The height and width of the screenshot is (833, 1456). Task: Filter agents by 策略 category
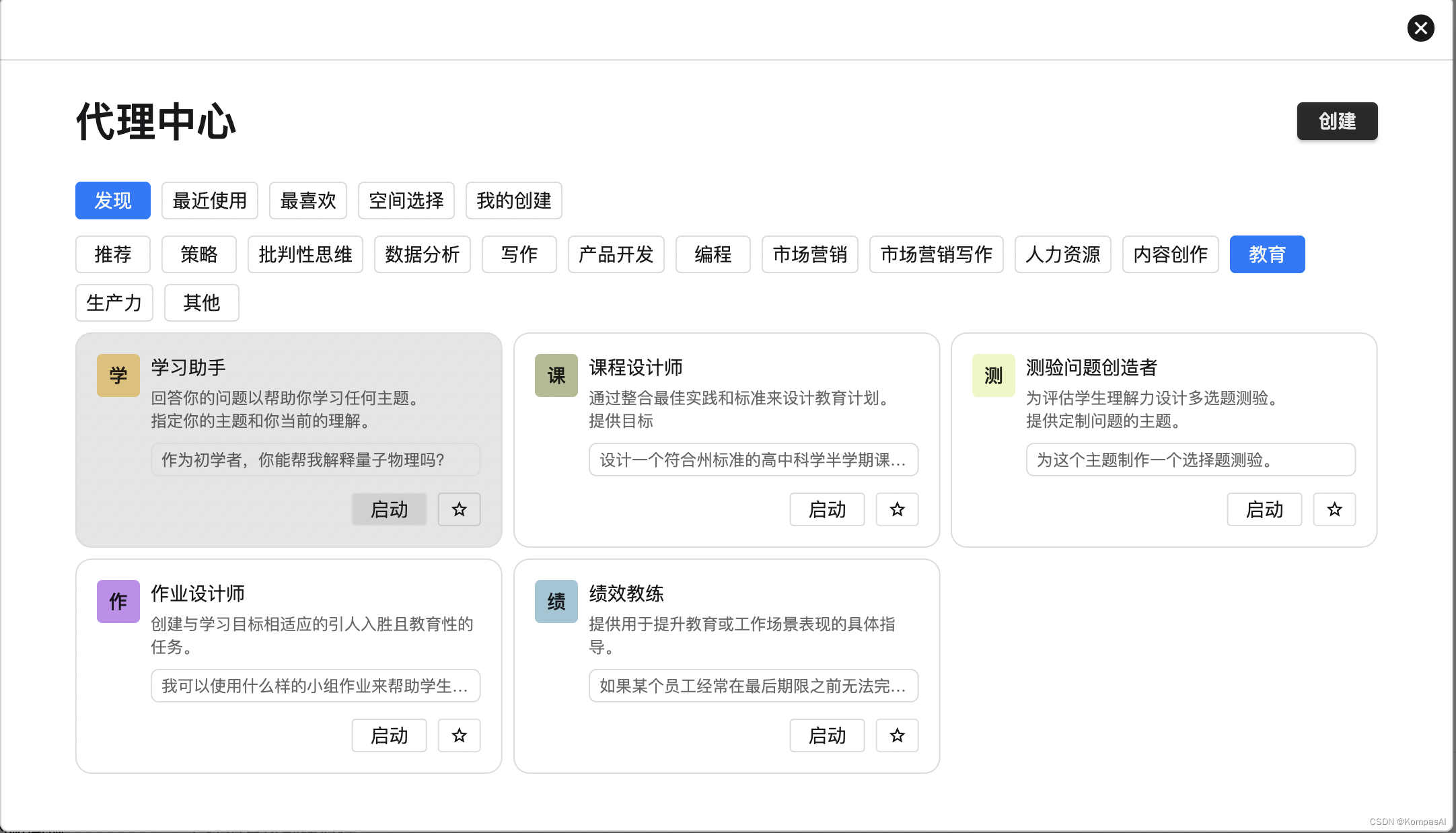[x=199, y=254]
